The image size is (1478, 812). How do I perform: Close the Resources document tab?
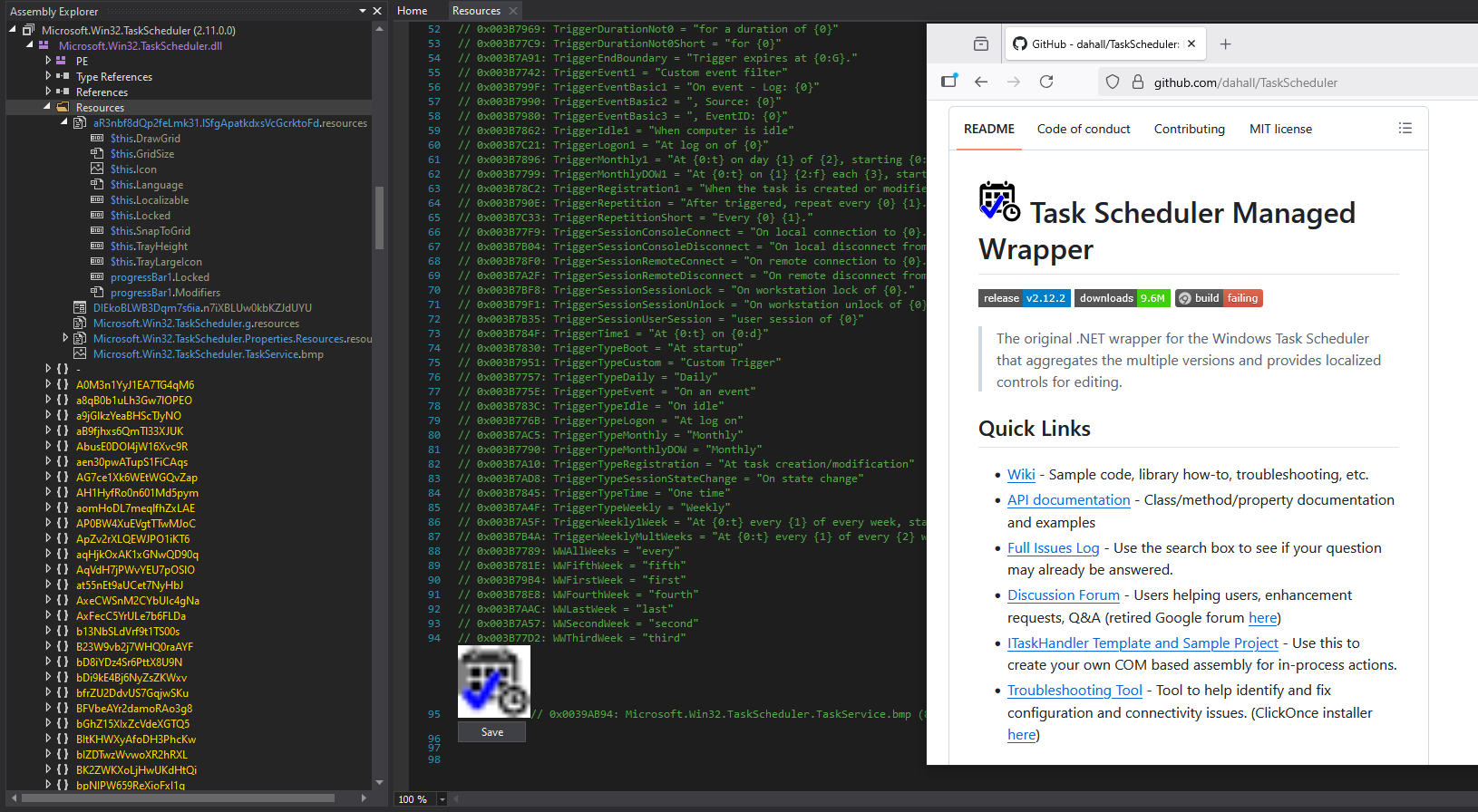[513, 11]
